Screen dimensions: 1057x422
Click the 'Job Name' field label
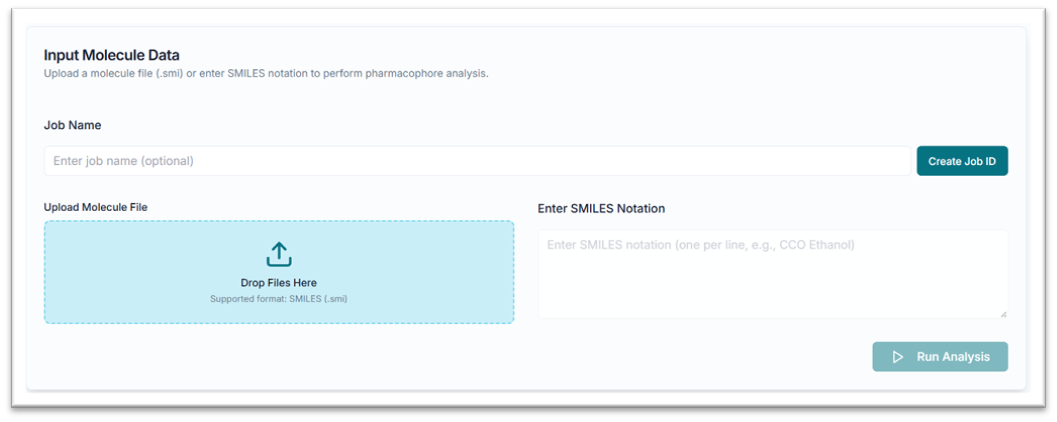(x=72, y=125)
